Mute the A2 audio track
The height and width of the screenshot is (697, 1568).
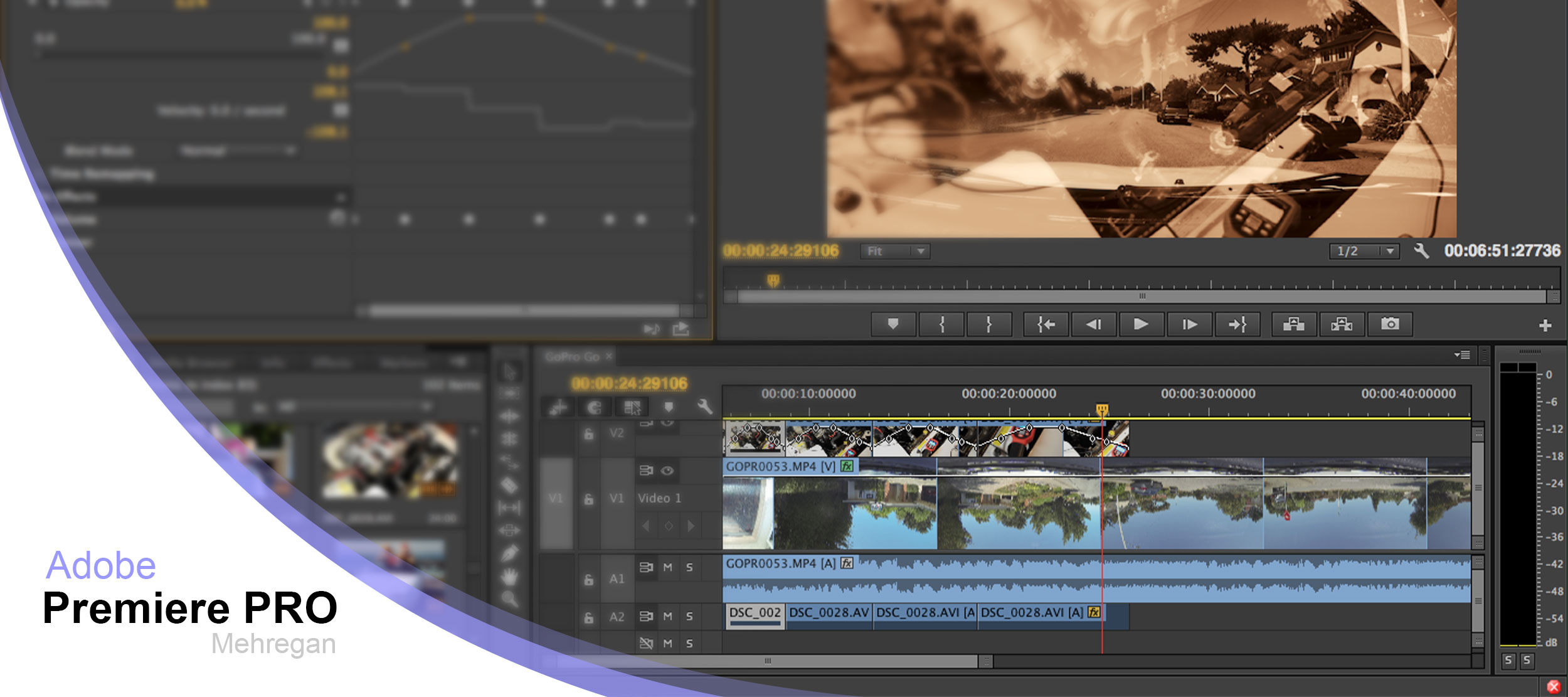tap(668, 617)
